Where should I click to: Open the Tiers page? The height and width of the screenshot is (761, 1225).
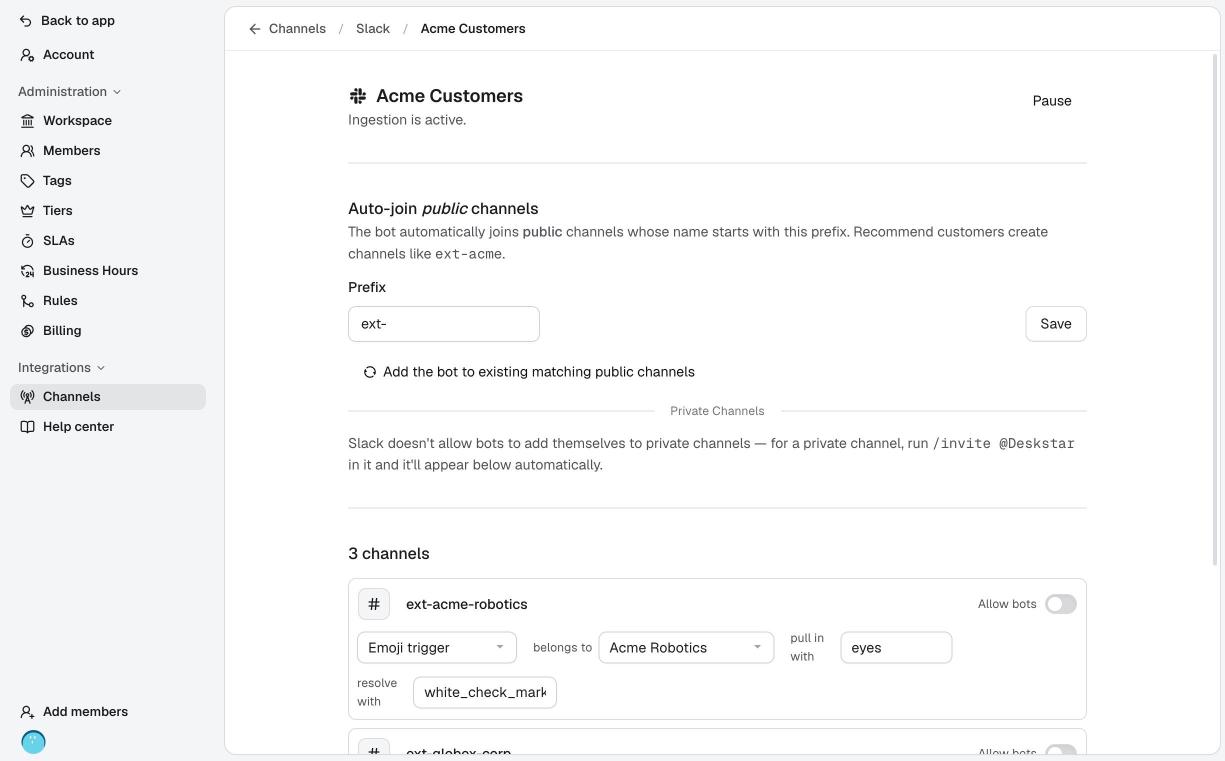pos(108,211)
